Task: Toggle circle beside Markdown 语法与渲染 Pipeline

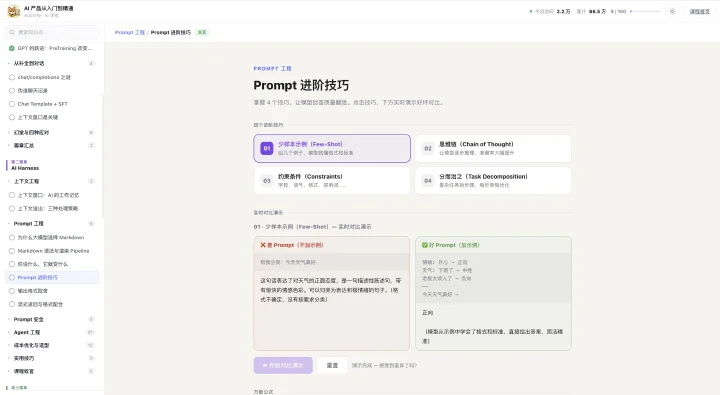Action: (12, 251)
